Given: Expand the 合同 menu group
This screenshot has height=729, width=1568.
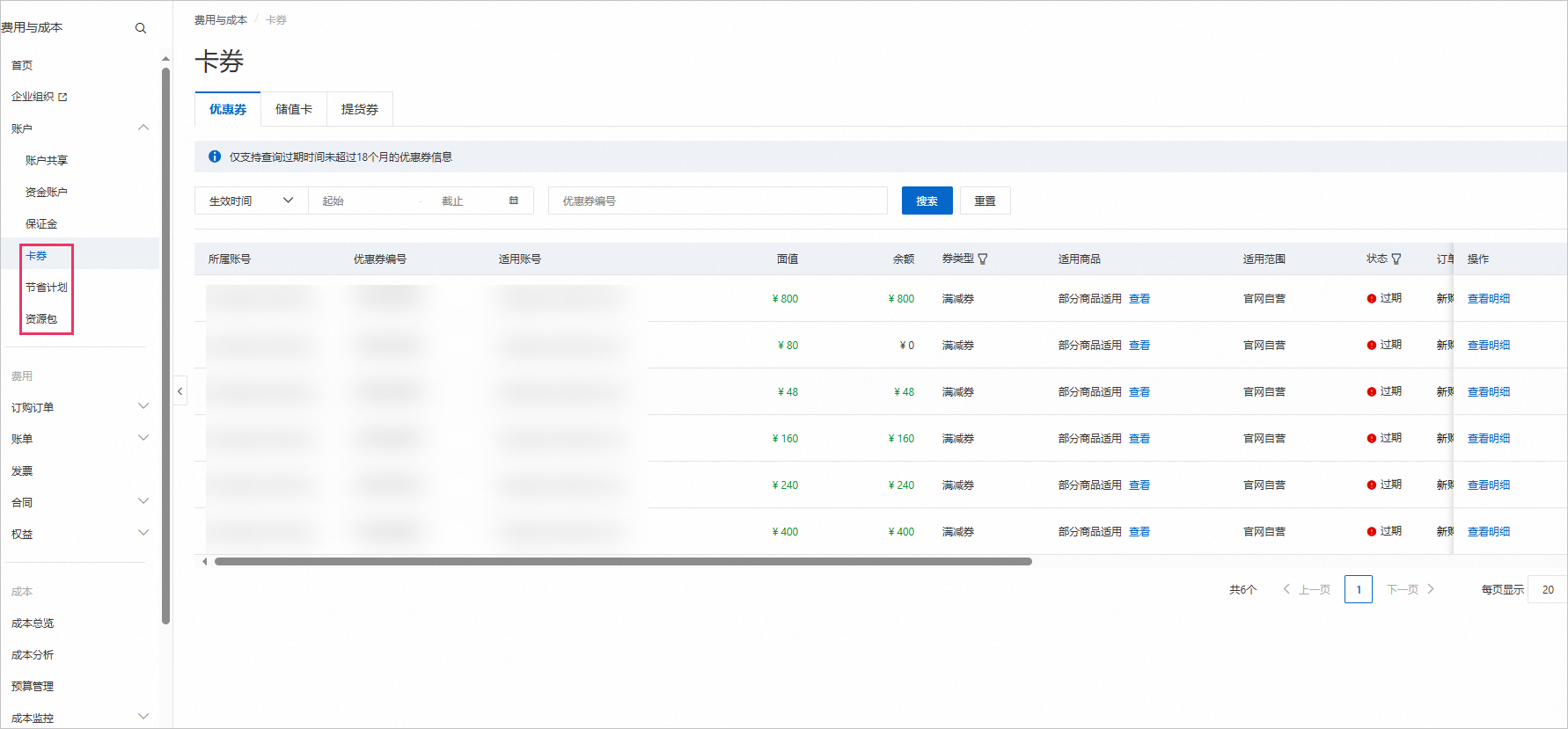Looking at the screenshot, I should 143,501.
